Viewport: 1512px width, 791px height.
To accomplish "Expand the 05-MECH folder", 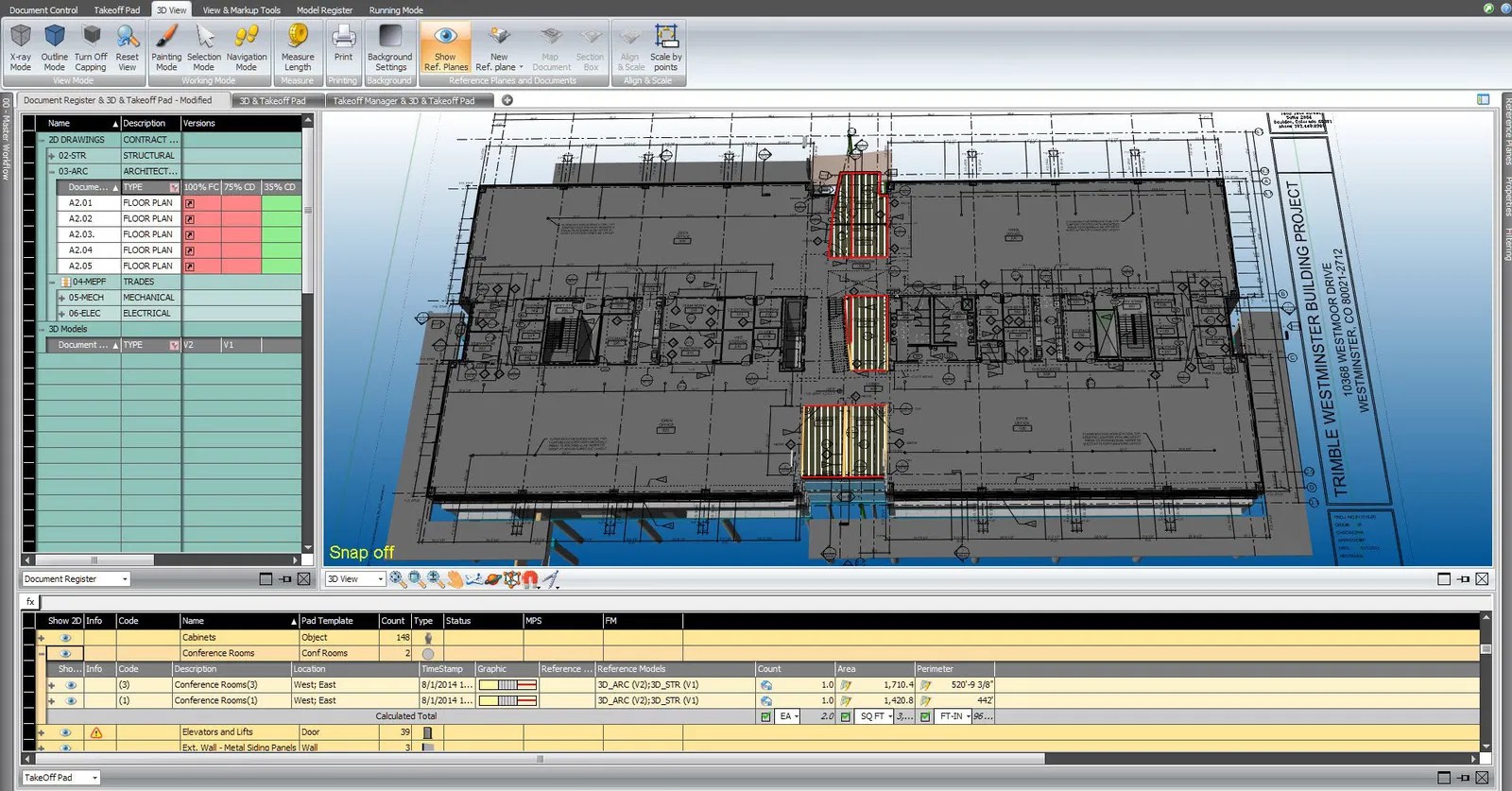I will click(x=61, y=298).
